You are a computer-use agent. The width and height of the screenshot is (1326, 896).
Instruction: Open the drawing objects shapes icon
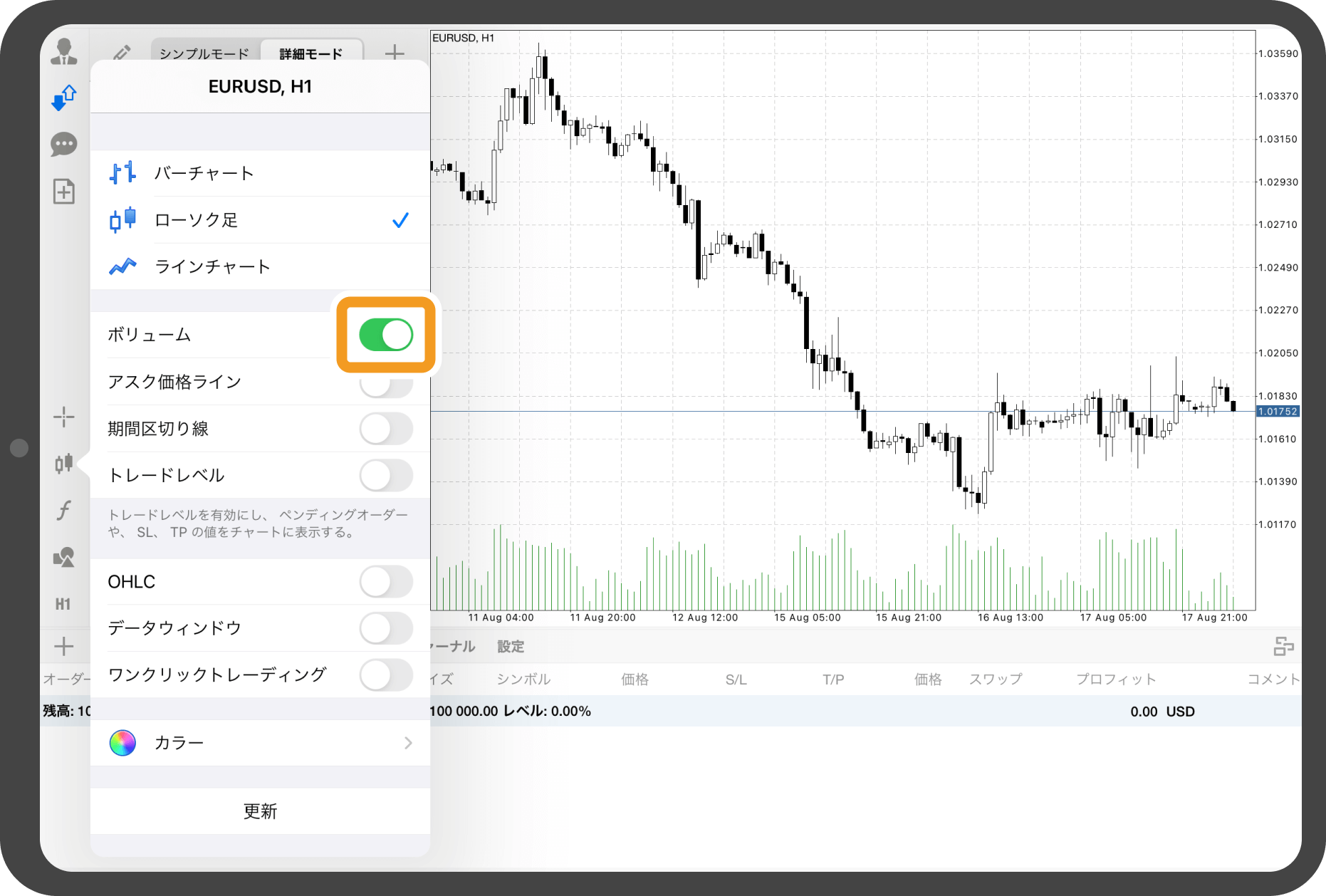click(64, 557)
